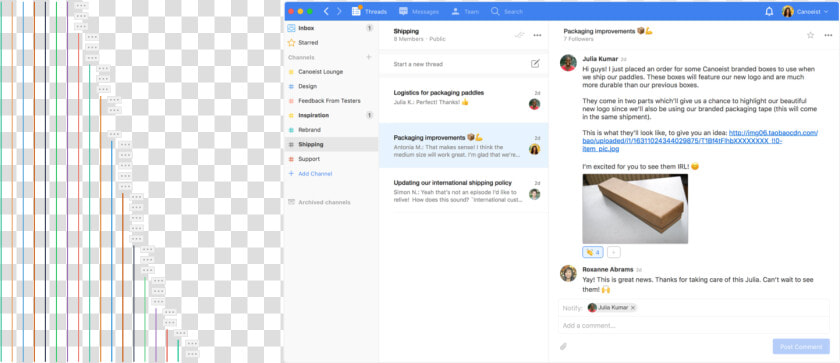Click the Shipping channel mute icon
This screenshot has height=363, width=840.
[520, 35]
